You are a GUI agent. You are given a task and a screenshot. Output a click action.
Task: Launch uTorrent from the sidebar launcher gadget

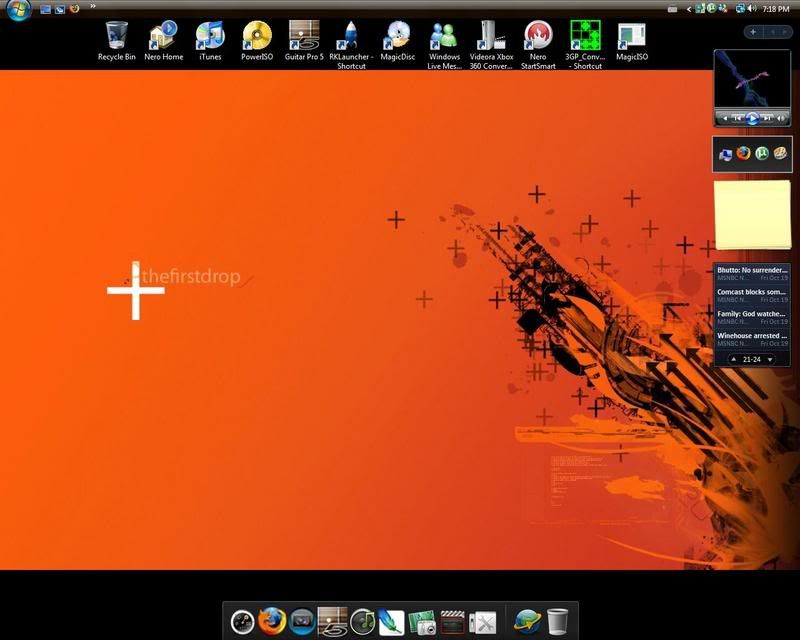pyautogui.click(x=762, y=153)
